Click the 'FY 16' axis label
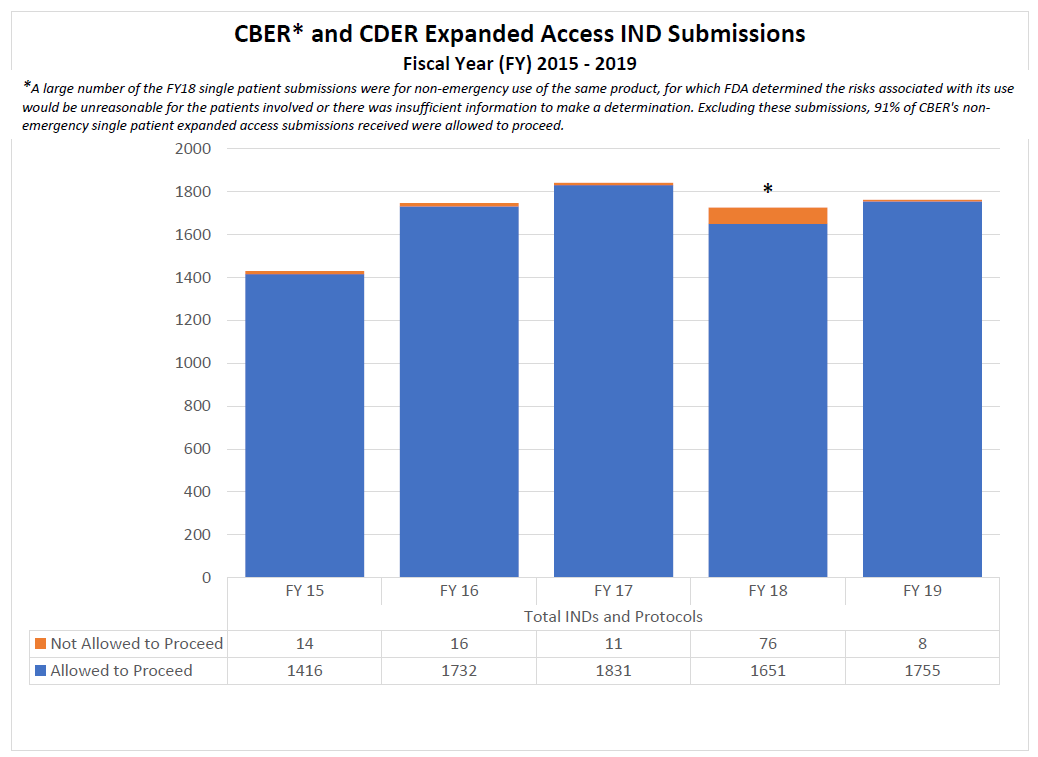Image resolution: width=1038 pixels, height=757 pixels. 459,591
